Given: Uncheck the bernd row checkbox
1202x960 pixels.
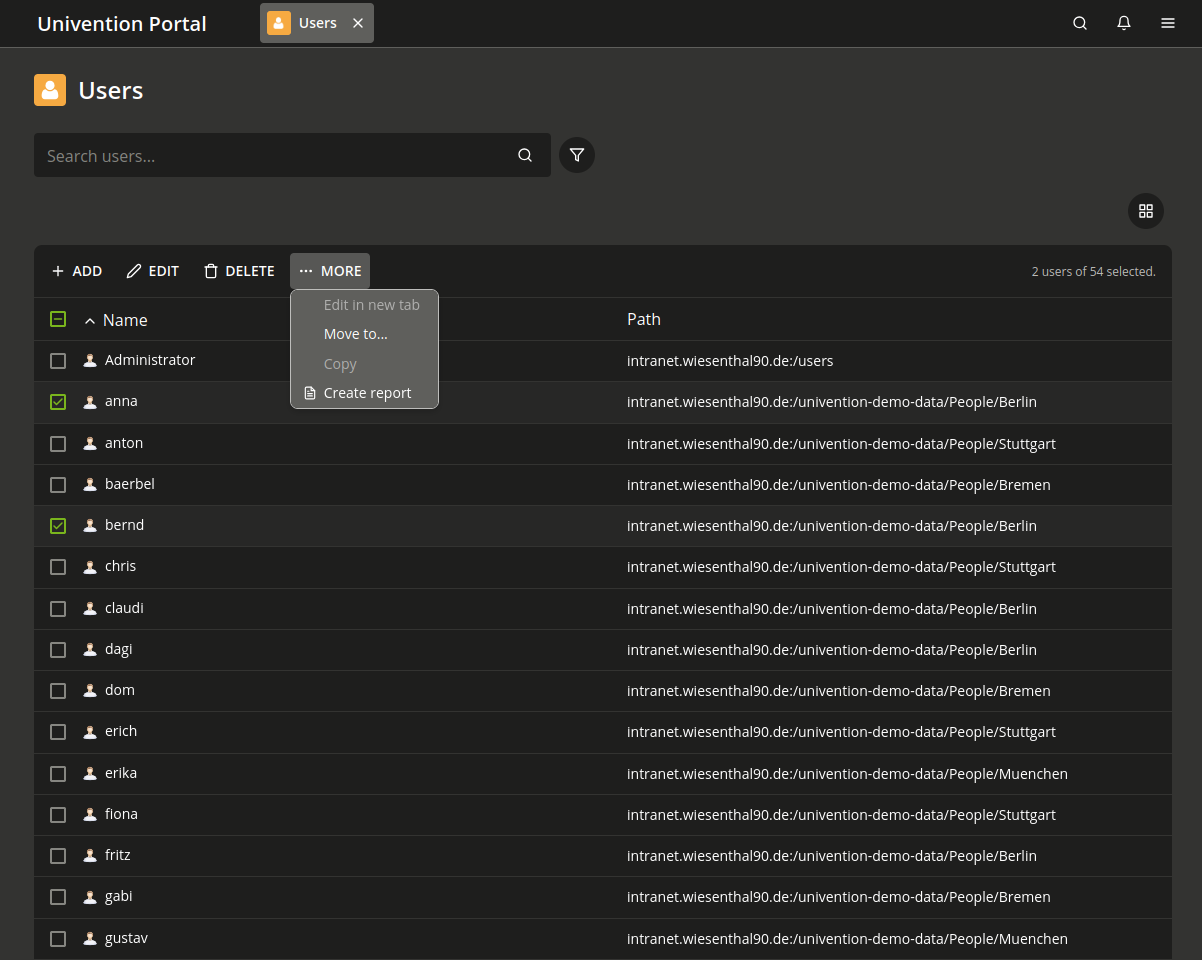Looking at the screenshot, I should pos(58,526).
